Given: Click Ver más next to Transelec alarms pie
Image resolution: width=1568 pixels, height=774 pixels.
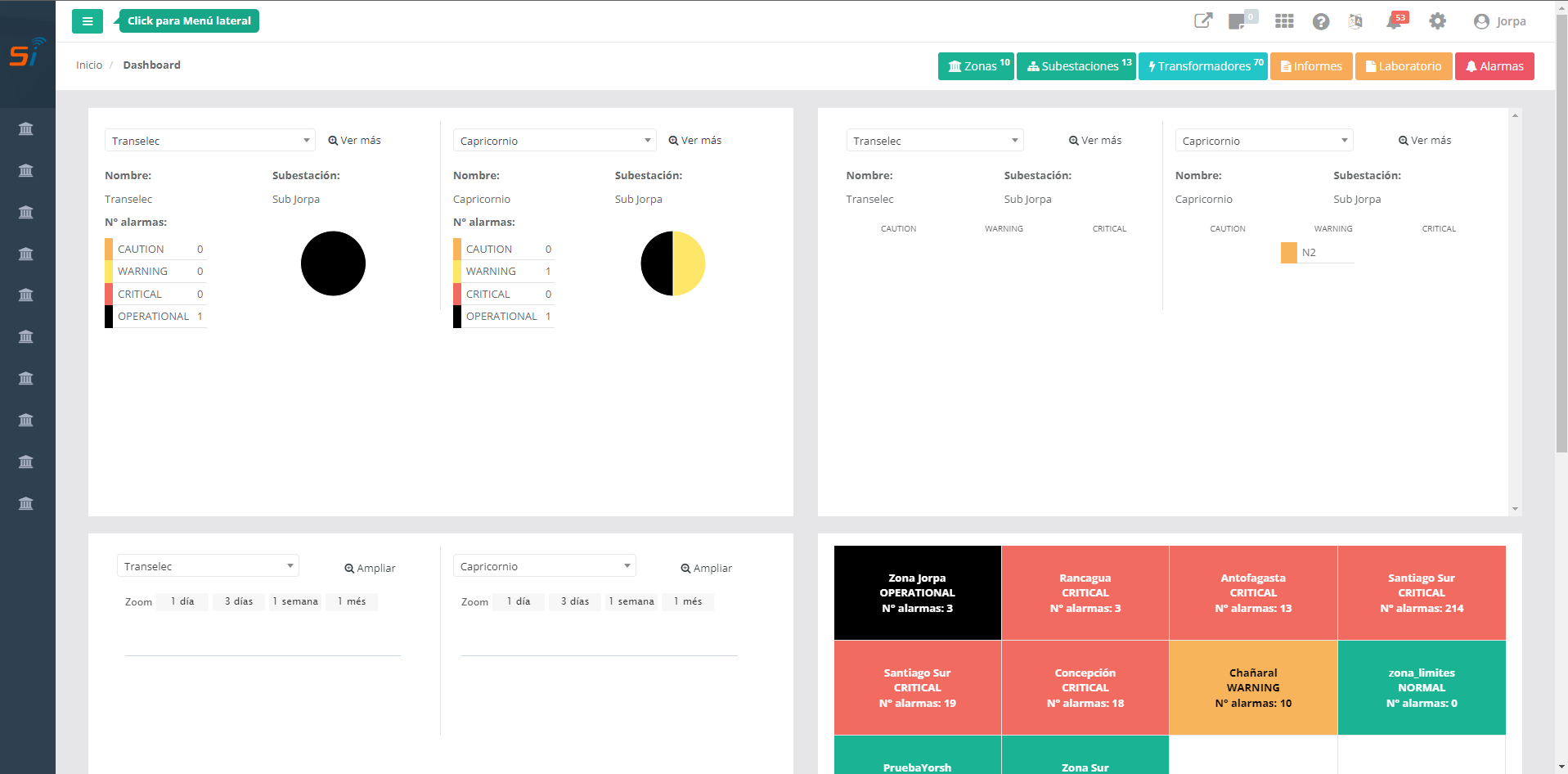Looking at the screenshot, I should [x=354, y=141].
